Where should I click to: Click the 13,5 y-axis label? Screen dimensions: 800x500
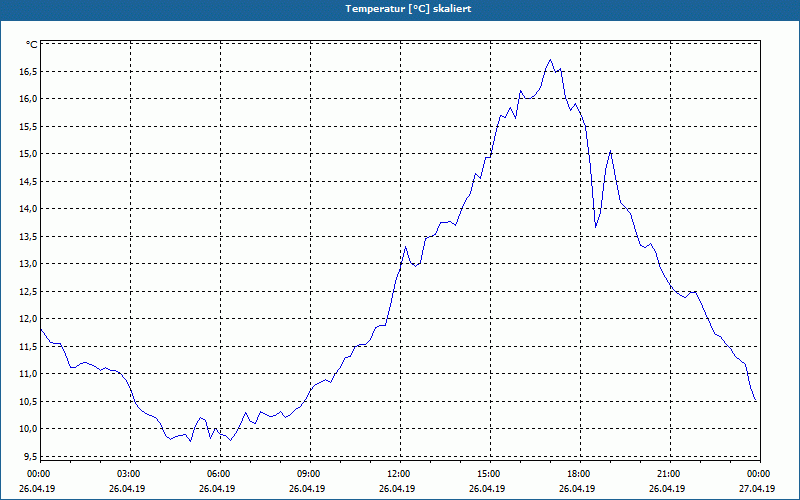tap(29, 237)
